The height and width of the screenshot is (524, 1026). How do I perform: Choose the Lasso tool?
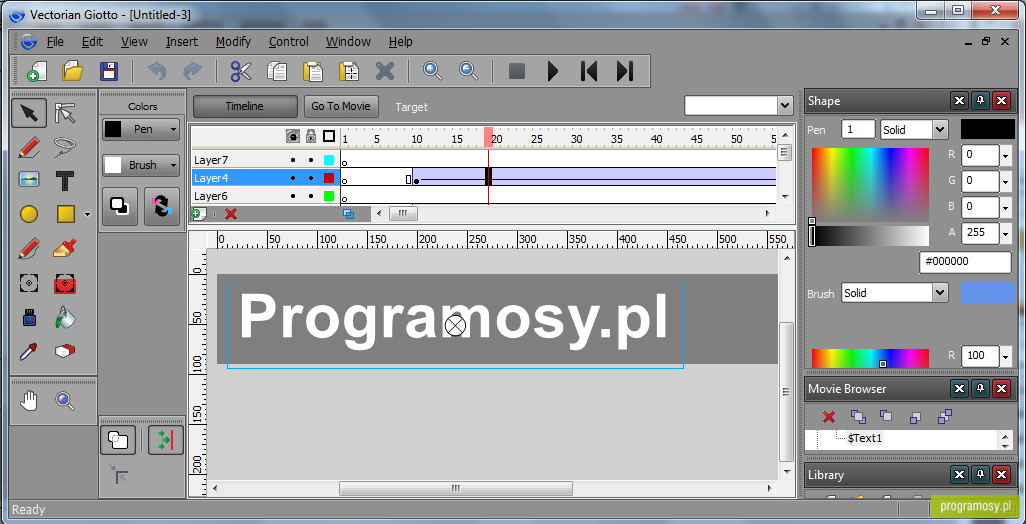point(65,147)
